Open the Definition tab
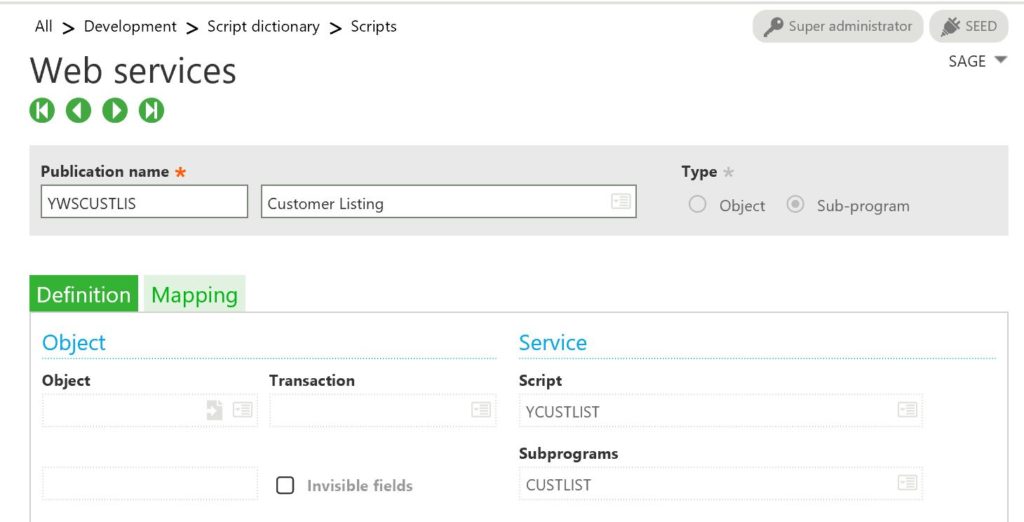Viewport: 1024px width, 522px height. (x=84, y=295)
